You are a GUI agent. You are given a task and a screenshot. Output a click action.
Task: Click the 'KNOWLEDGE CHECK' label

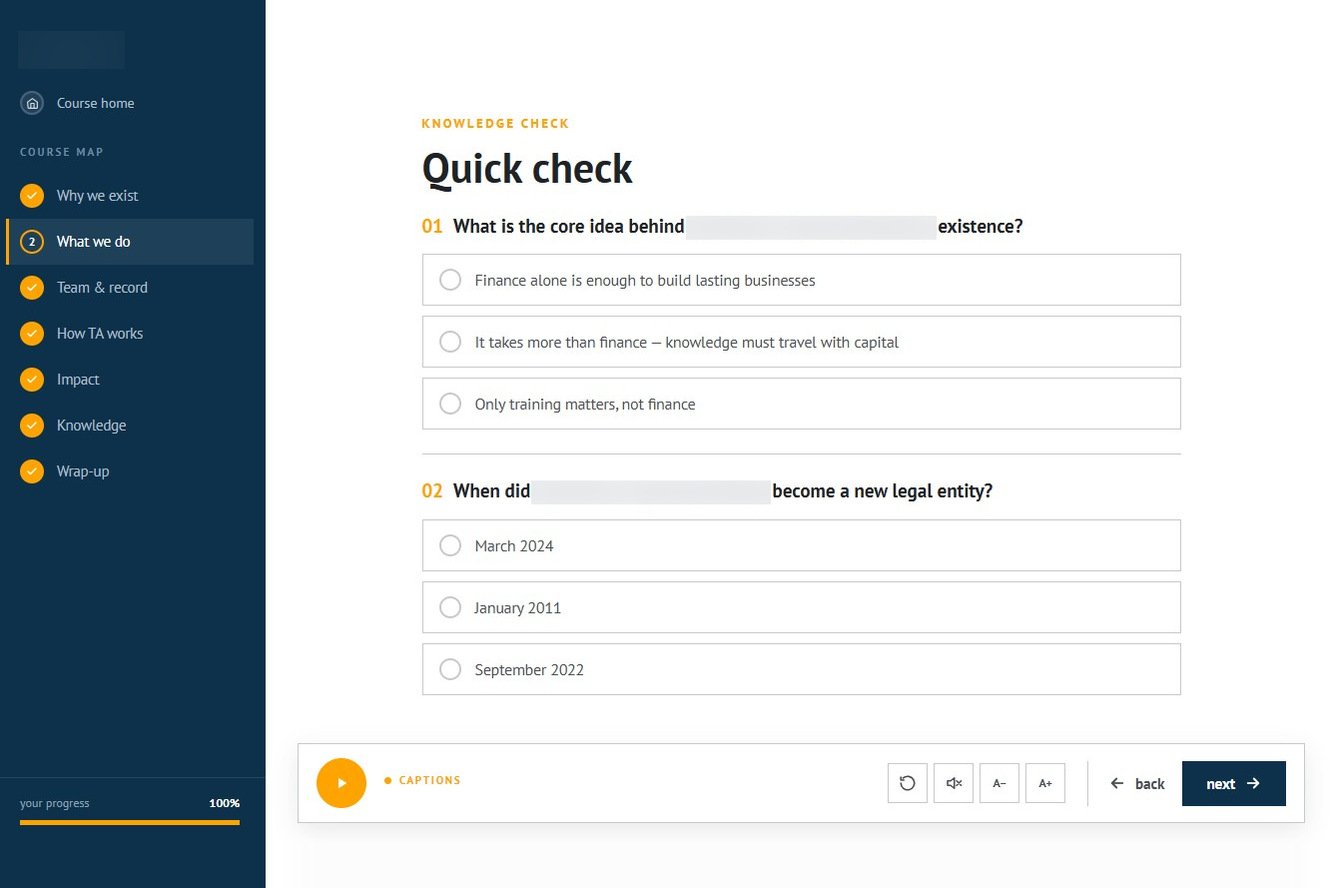coord(495,124)
